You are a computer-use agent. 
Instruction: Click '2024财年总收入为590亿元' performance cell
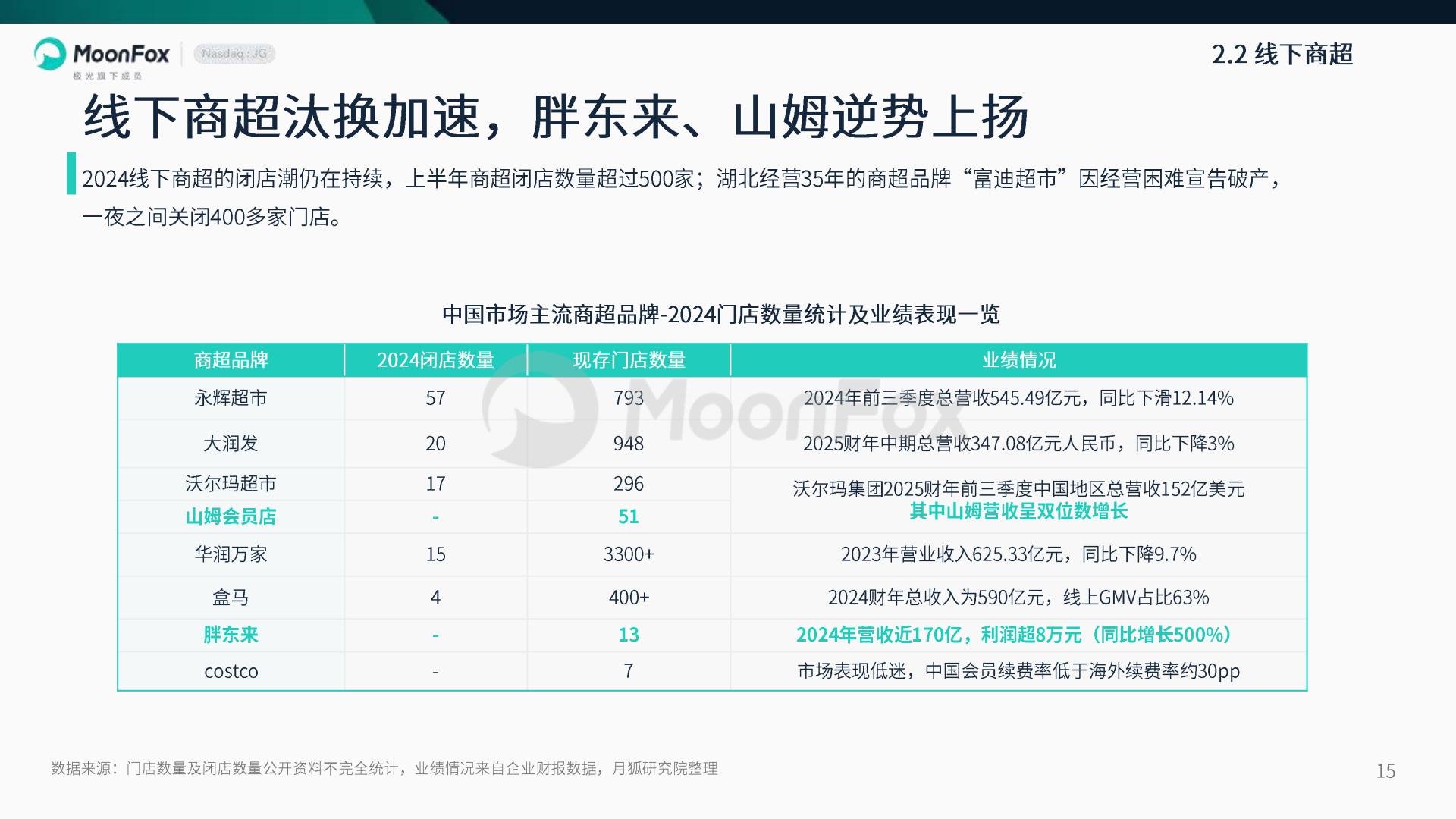1018,598
